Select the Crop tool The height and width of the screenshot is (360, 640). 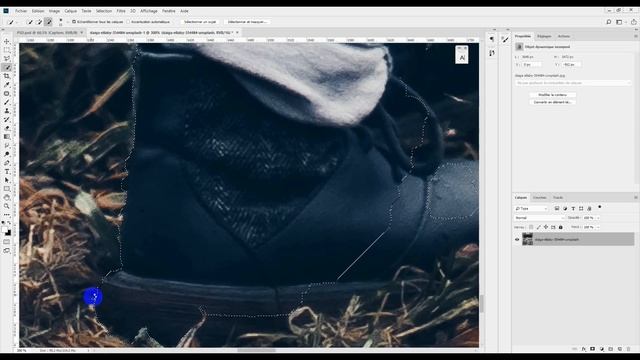7,76
